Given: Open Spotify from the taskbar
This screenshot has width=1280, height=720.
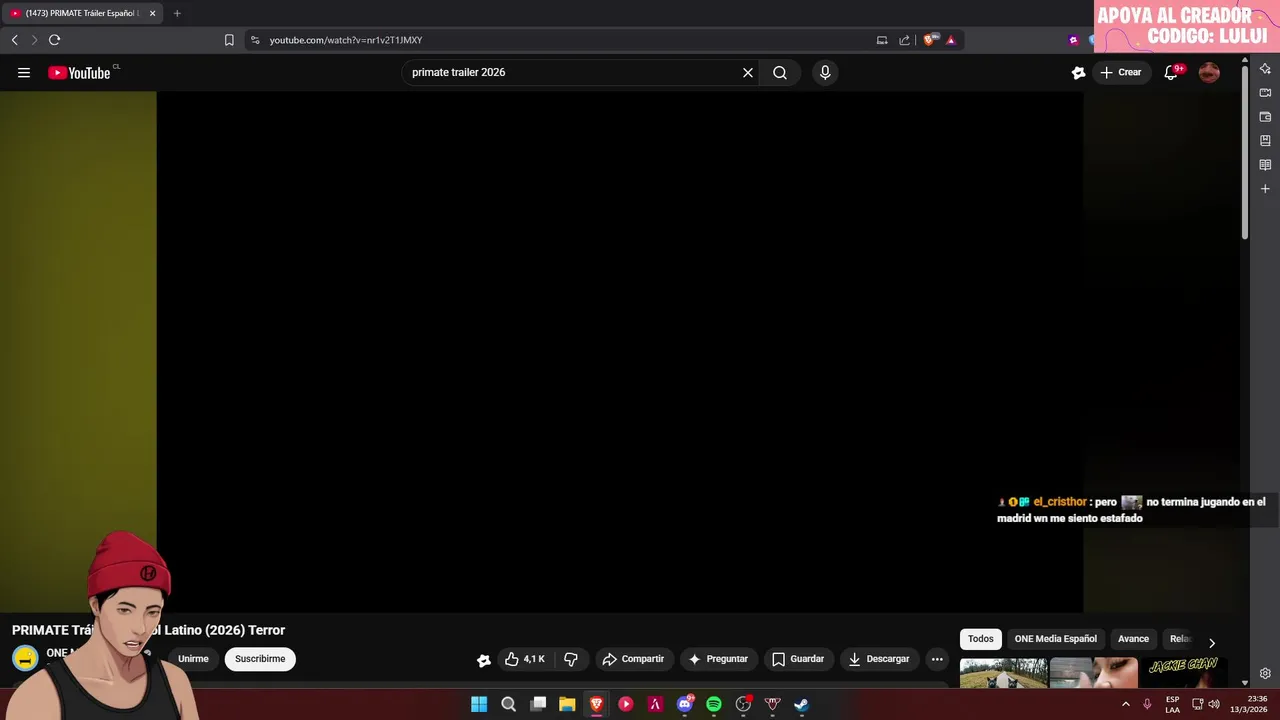Looking at the screenshot, I should pyautogui.click(x=714, y=704).
